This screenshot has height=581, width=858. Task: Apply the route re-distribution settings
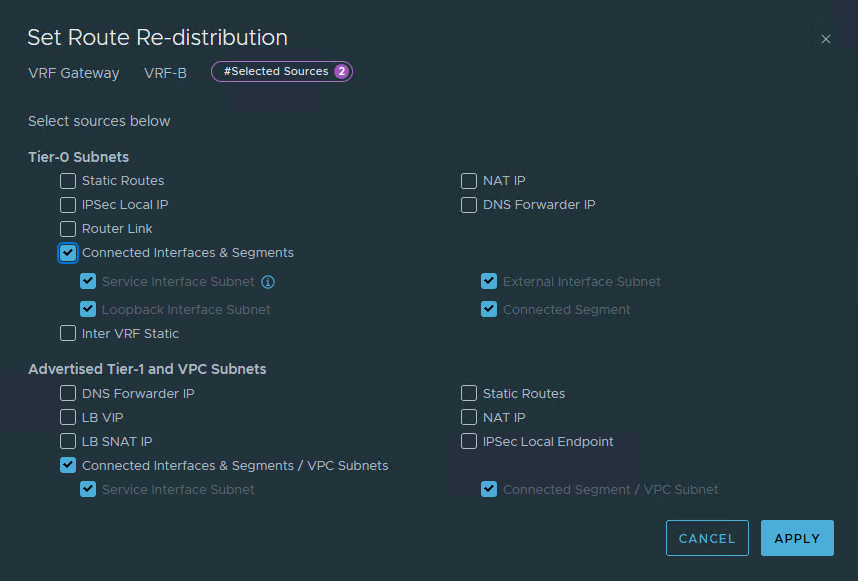[796, 538]
